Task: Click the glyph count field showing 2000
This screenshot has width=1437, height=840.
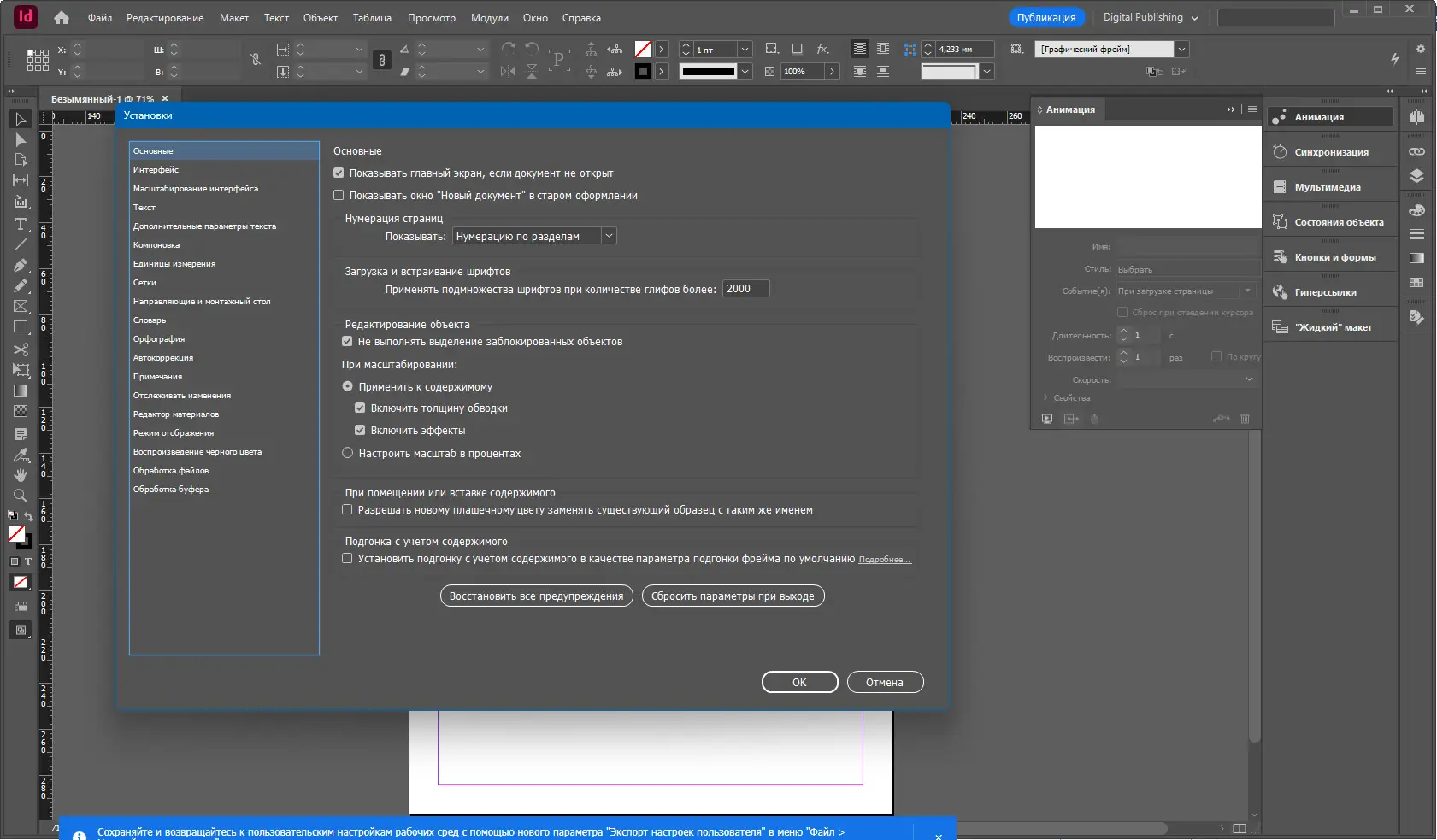Action: point(746,289)
